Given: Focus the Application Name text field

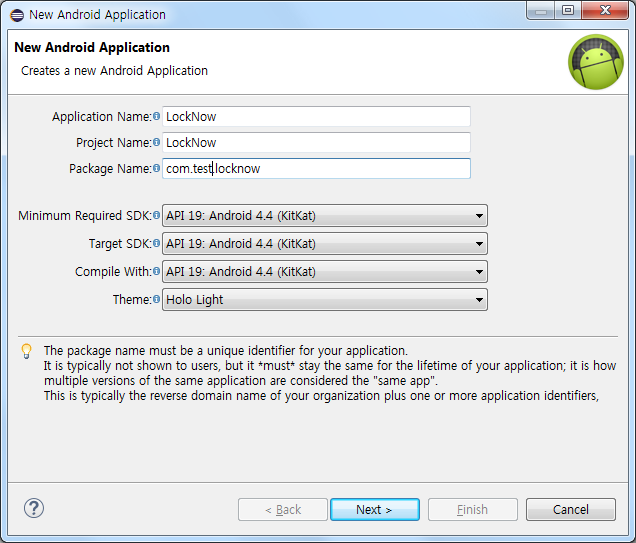Looking at the screenshot, I should [316, 117].
